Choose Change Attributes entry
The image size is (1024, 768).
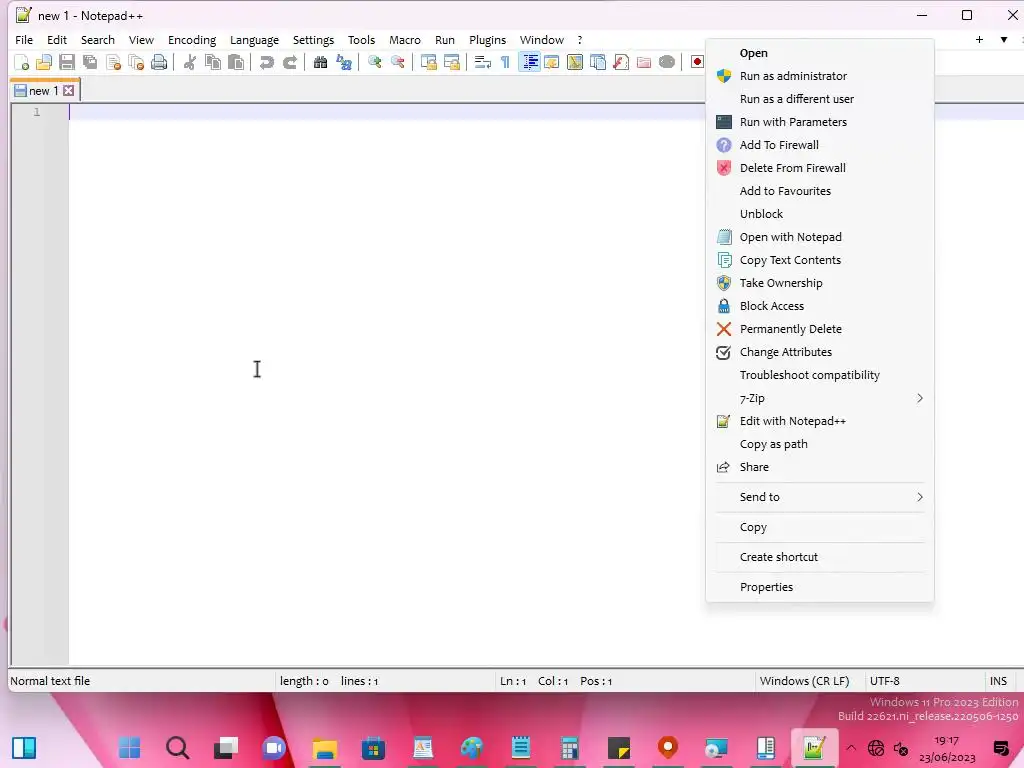click(x=820, y=352)
